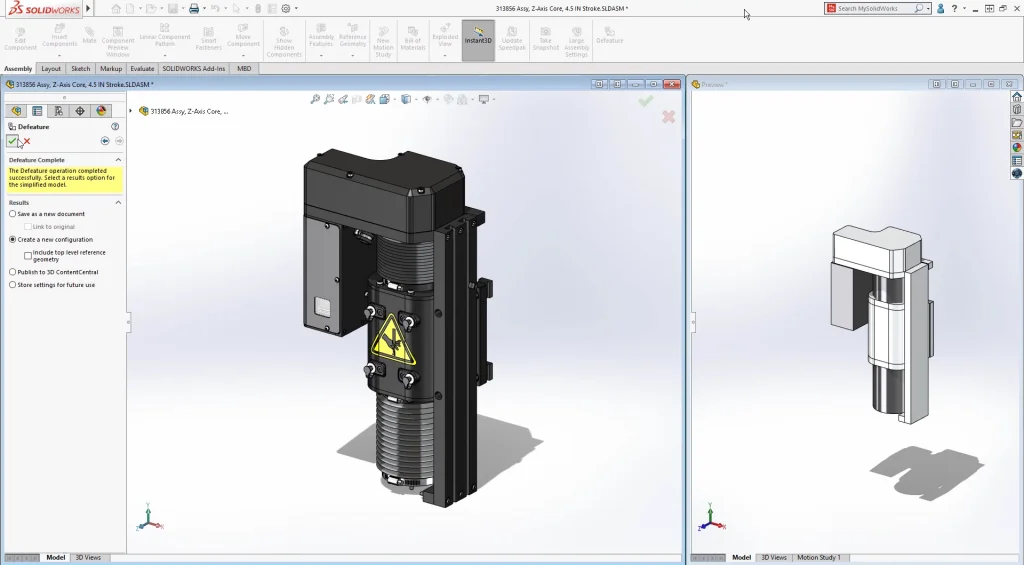Open the SOLIDWORKS Resources home icon
The image size is (1024, 565).
(1017, 97)
